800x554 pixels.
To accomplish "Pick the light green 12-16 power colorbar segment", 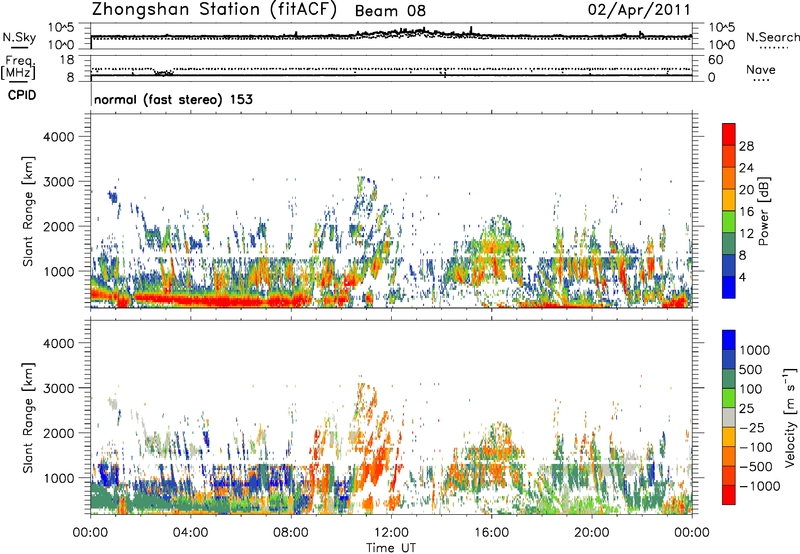I will pyautogui.click(x=729, y=222).
